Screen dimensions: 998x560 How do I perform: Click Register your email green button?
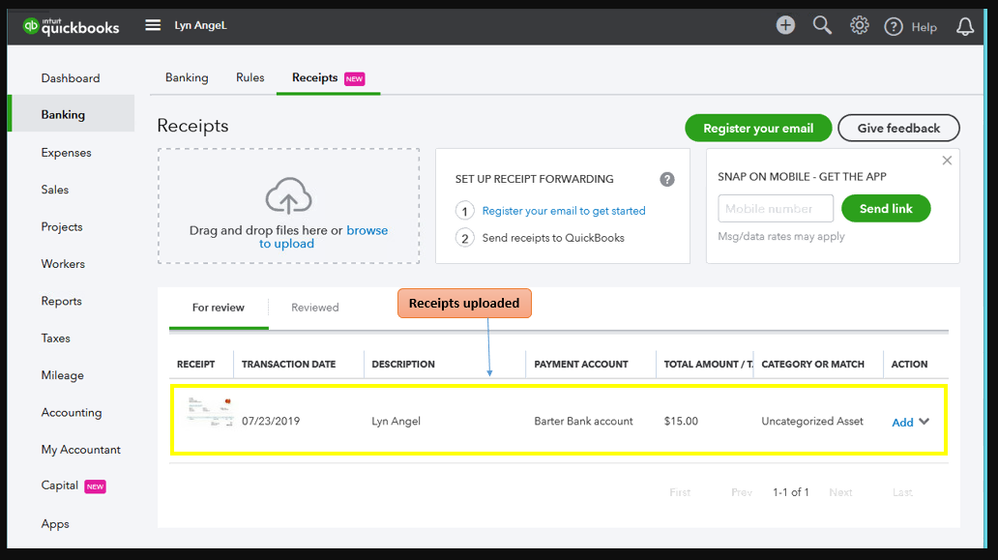coord(758,128)
